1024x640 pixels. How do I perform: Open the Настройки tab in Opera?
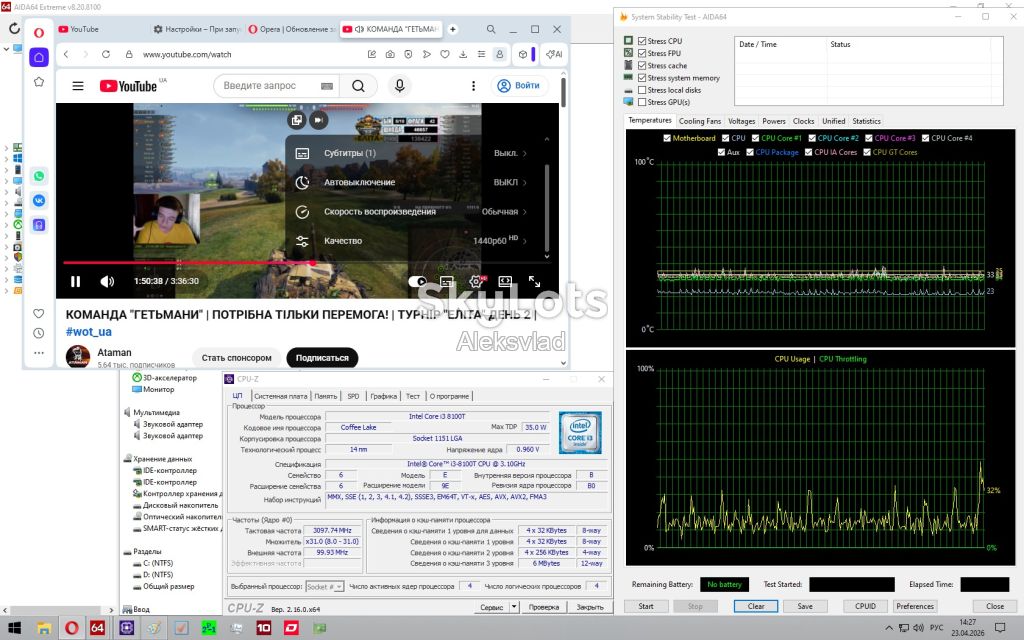coord(196,29)
